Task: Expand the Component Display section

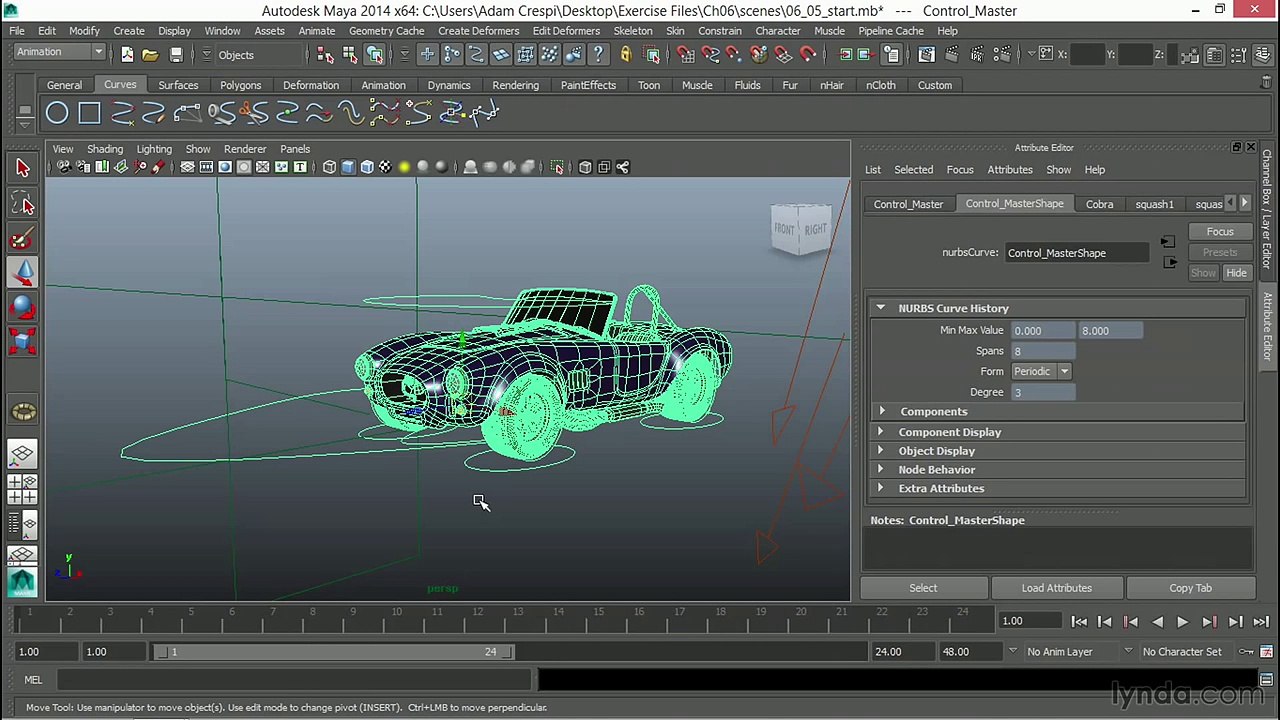Action: pyautogui.click(x=881, y=432)
